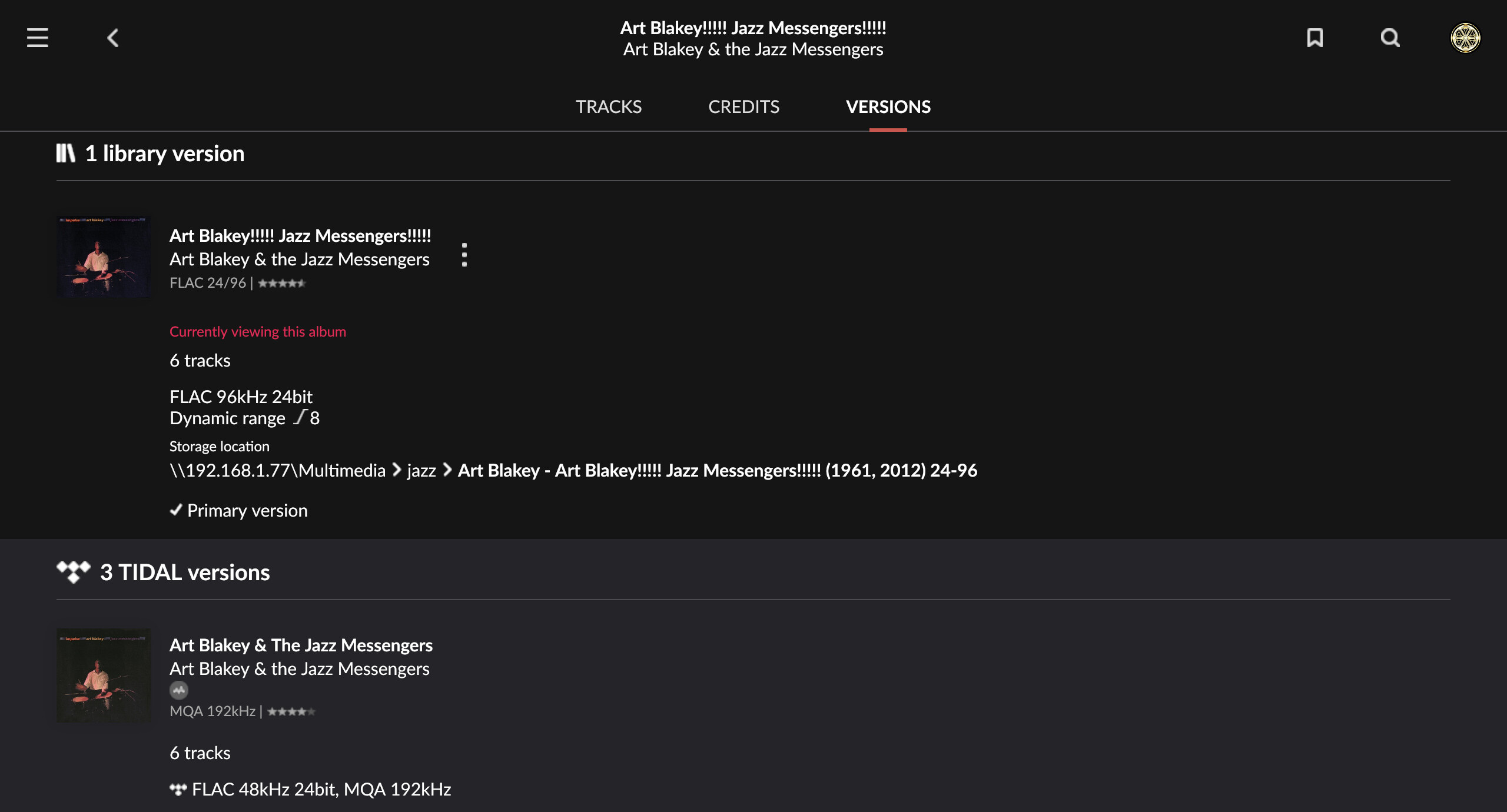
Task: Open search with the magnifier icon
Action: pyautogui.click(x=1390, y=38)
